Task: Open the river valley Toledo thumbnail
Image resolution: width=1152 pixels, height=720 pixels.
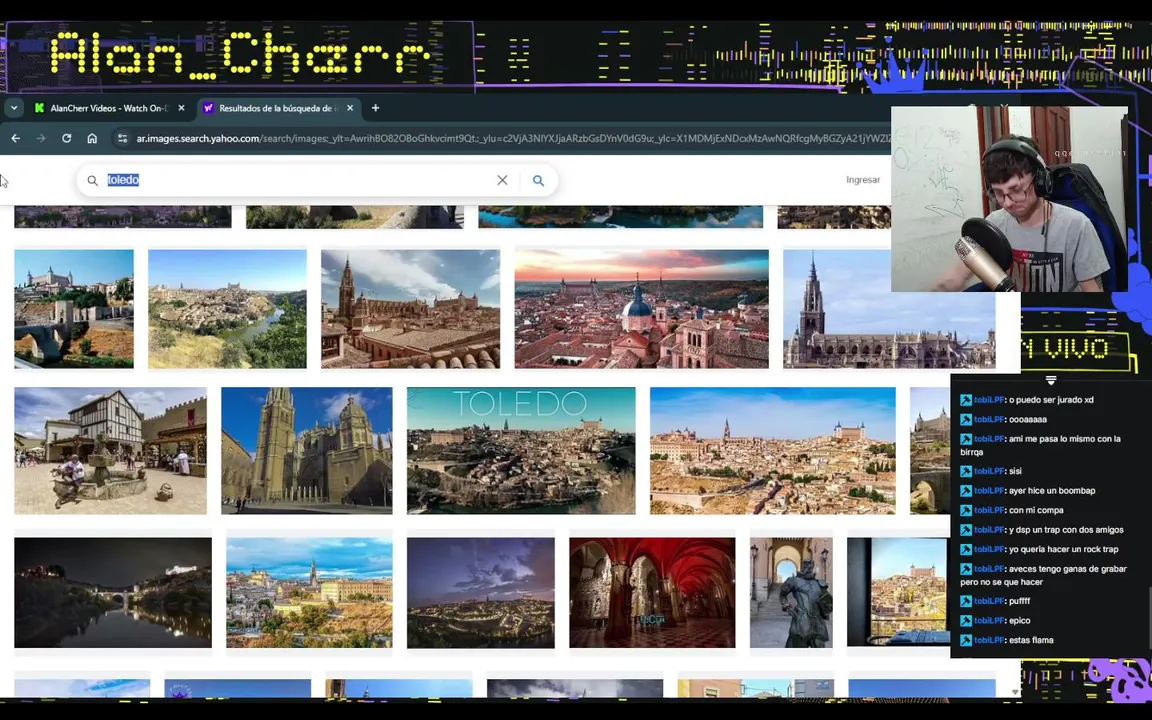Action: [x=227, y=309]
